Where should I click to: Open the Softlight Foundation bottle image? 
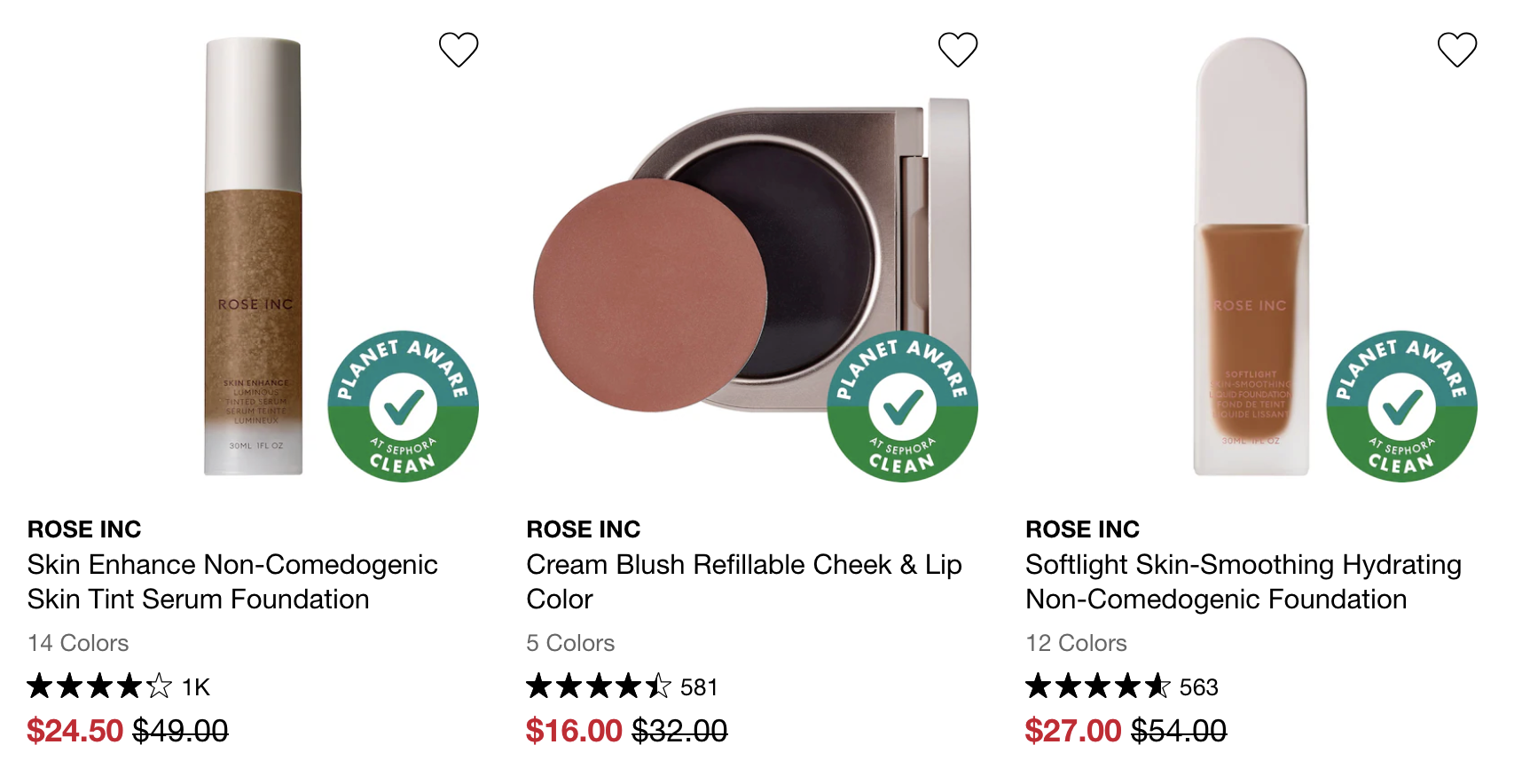click(1251, 256)
